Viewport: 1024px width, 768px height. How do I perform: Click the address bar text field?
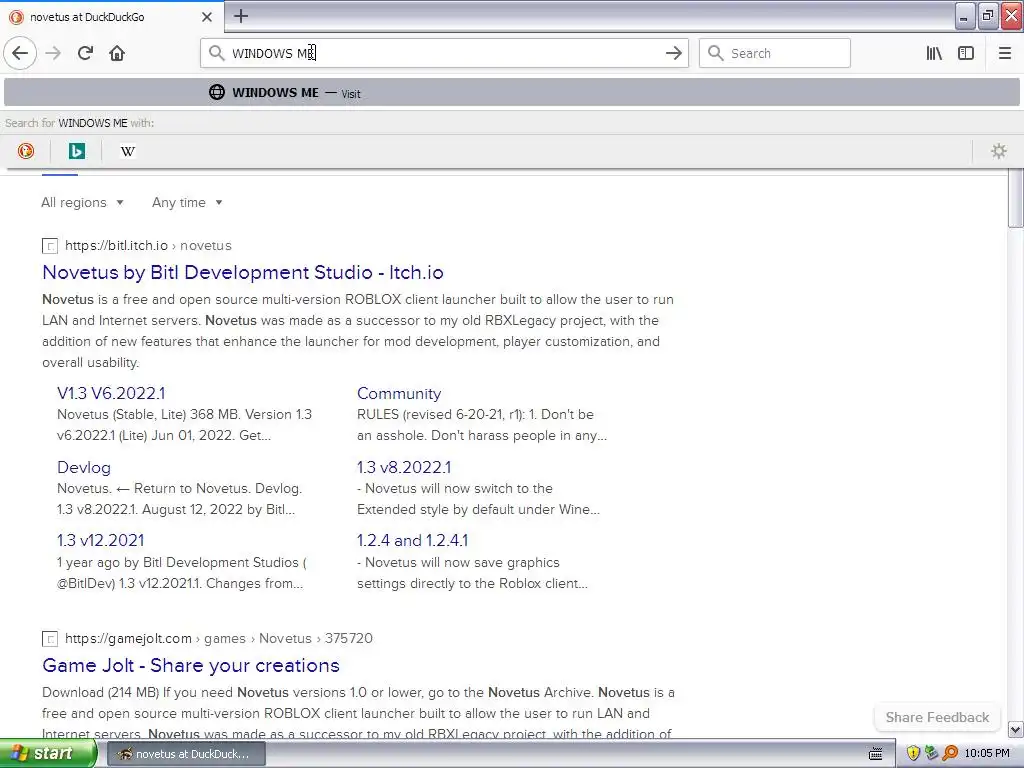[x=444, y=53]
